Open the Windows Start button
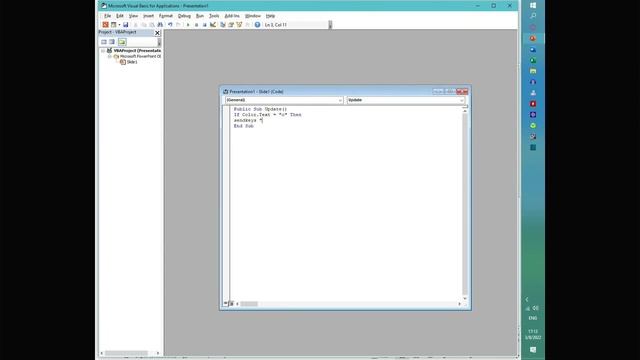Viewport: 640px width, 360px height. pyautogui.click(x=533, y=5)
